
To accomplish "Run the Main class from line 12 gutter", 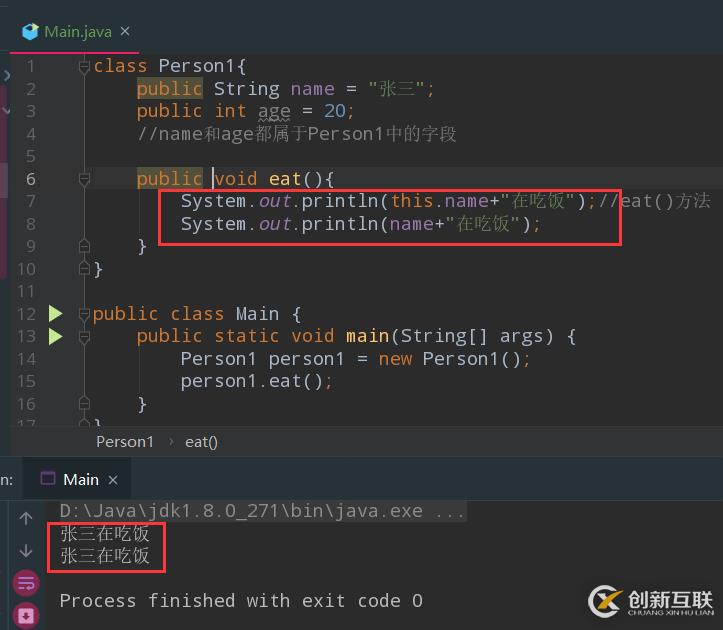I will coord(56,314).
